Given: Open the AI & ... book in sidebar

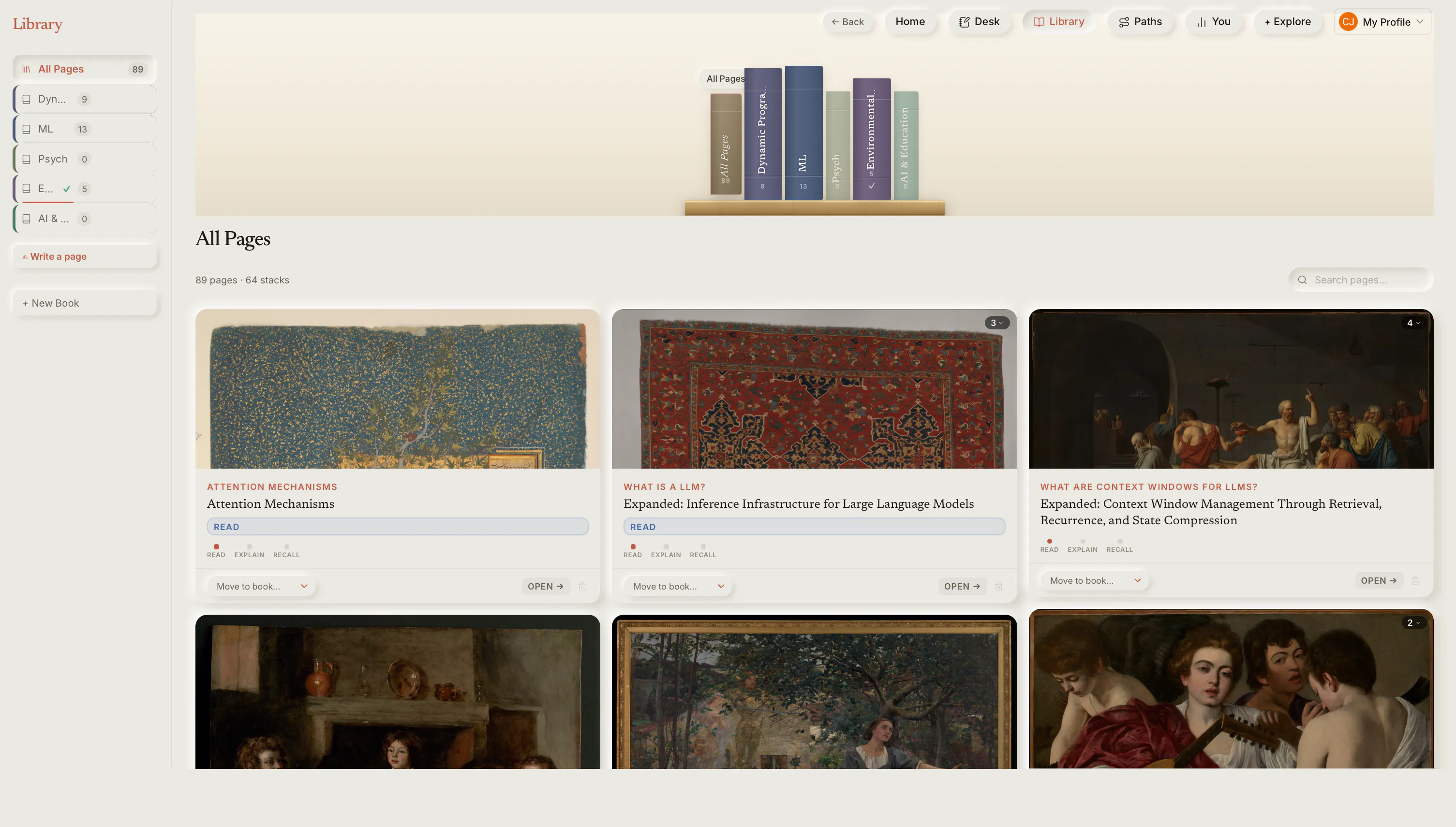Looking at the screenshot, I should point(85,219).
